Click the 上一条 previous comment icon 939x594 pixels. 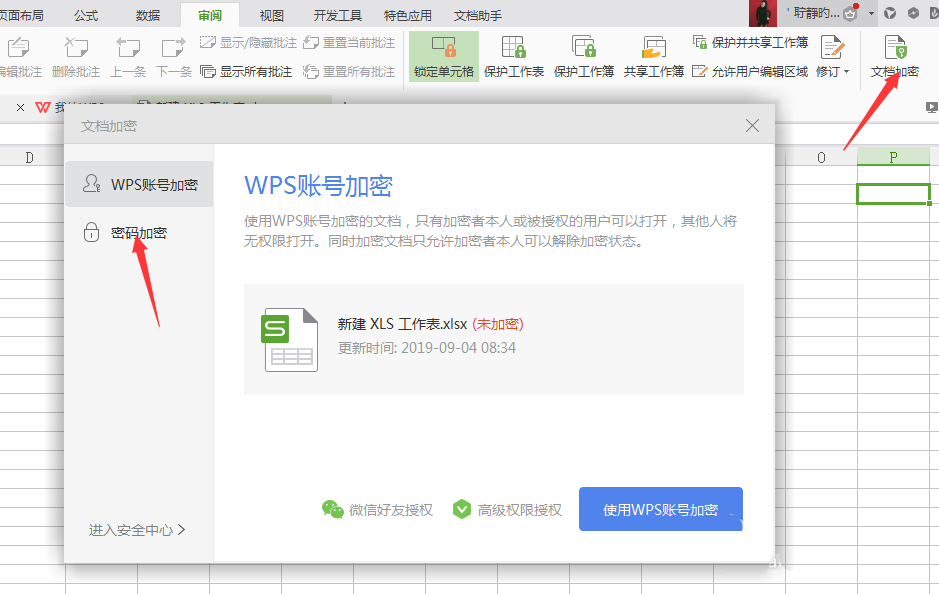tap(128, 47)
